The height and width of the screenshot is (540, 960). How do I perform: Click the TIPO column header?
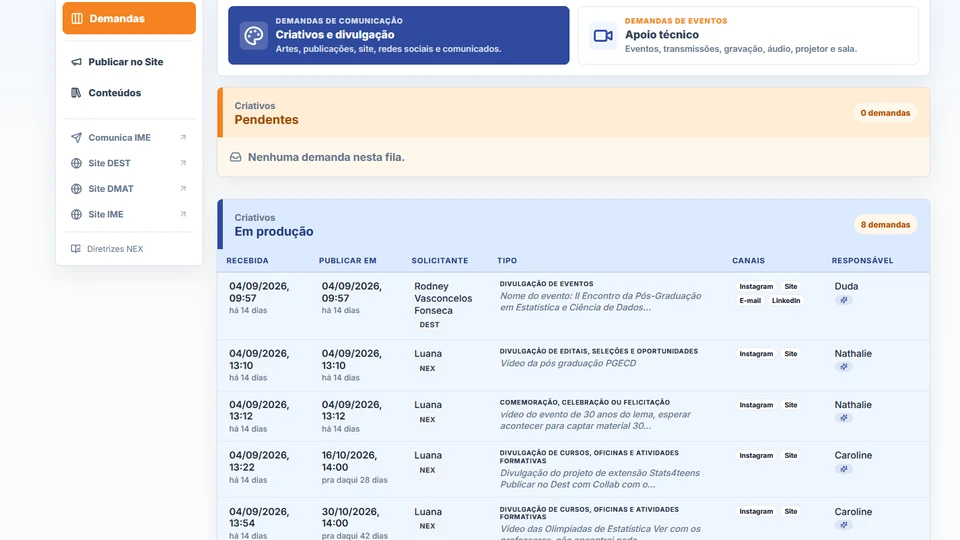click(507, 261)
